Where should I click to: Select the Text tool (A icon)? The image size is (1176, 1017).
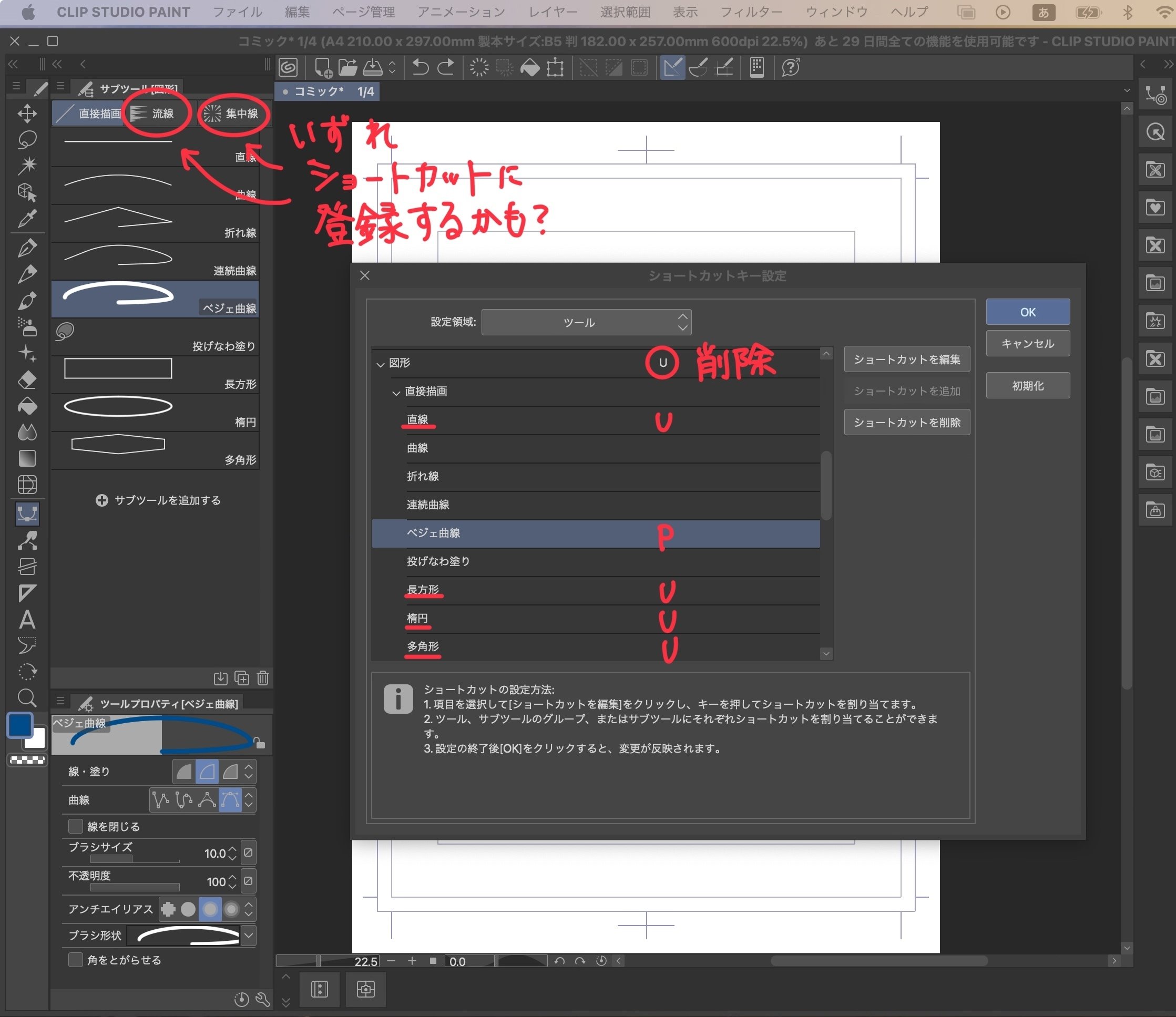coord(27,619)
